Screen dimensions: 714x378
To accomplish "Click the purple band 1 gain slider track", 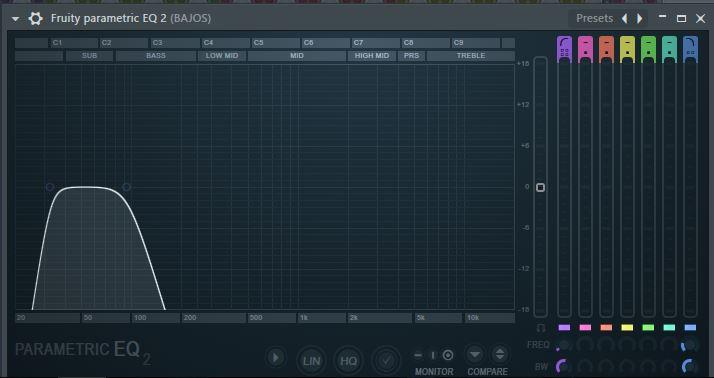I will tap(564, 189).
